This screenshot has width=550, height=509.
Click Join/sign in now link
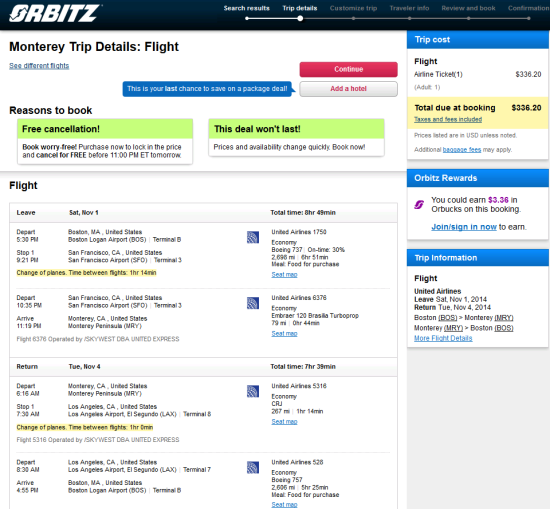tap(464, 227)
